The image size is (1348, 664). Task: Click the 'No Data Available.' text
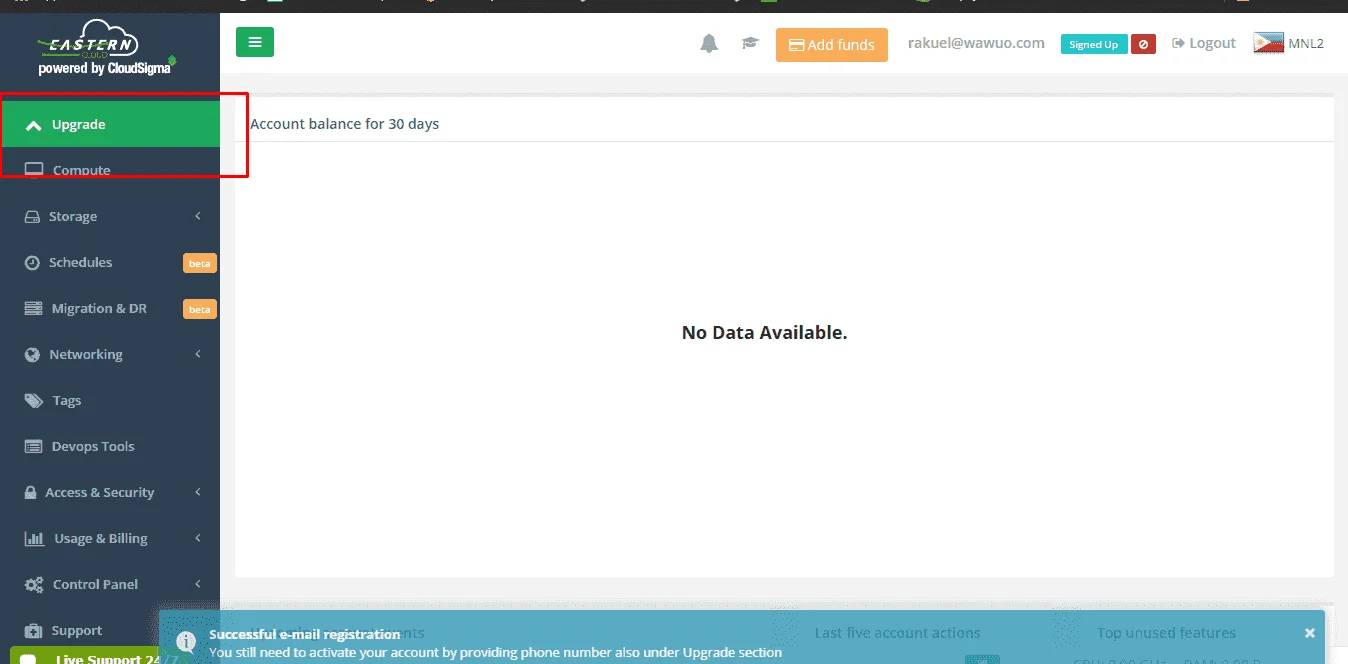[764, 332]
